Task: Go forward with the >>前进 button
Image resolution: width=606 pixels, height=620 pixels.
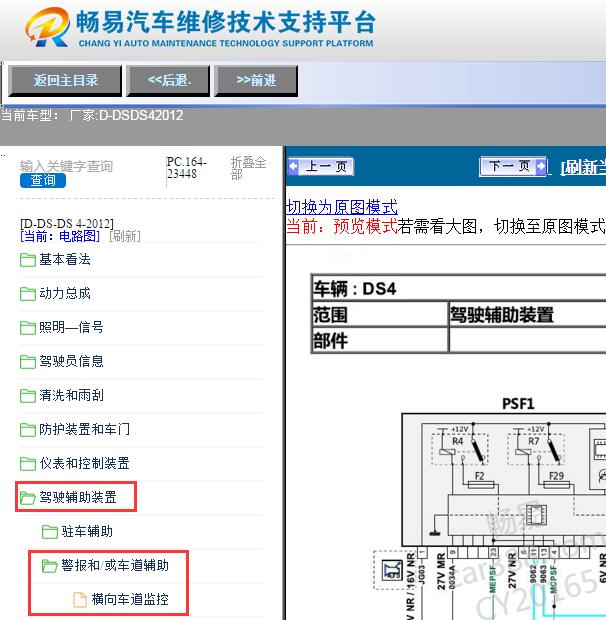Action: [x=256, y=81]
